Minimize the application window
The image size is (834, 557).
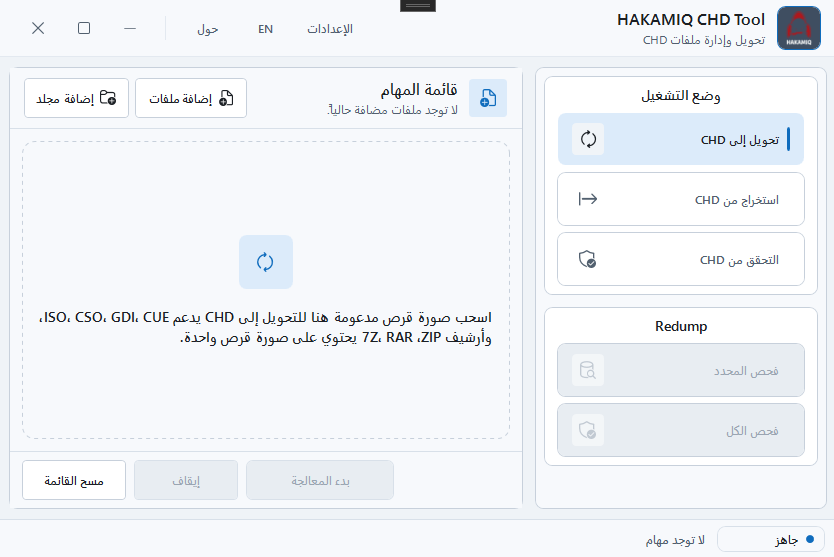click(130, 28)
